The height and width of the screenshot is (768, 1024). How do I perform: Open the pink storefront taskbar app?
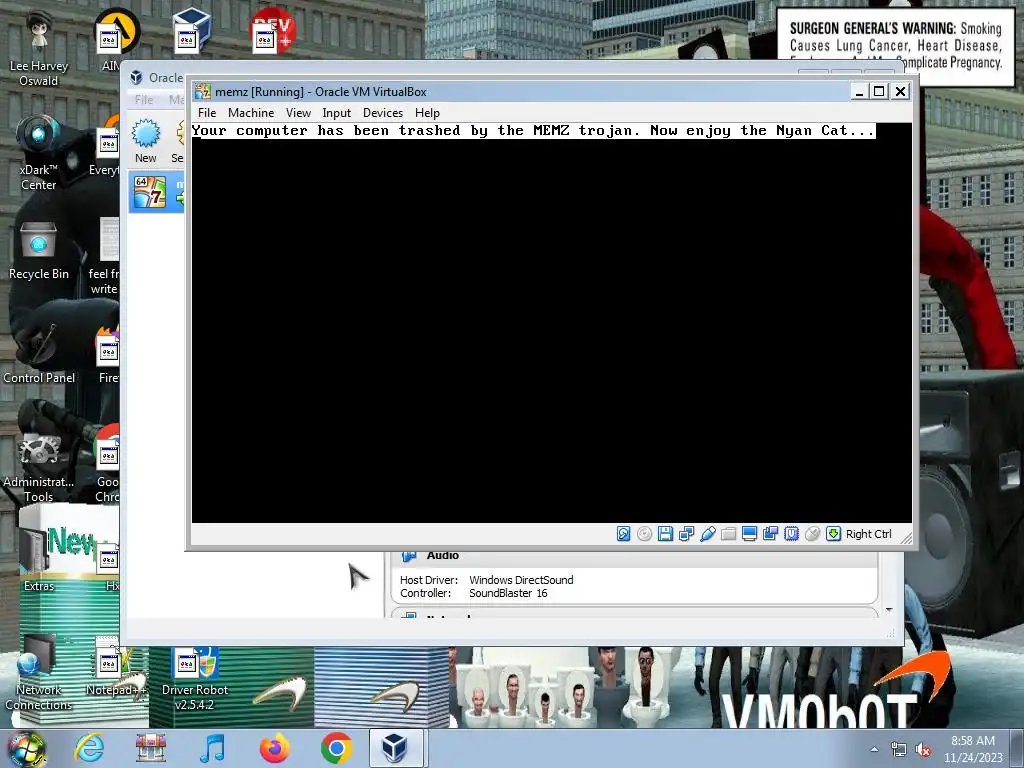point(151,748)
